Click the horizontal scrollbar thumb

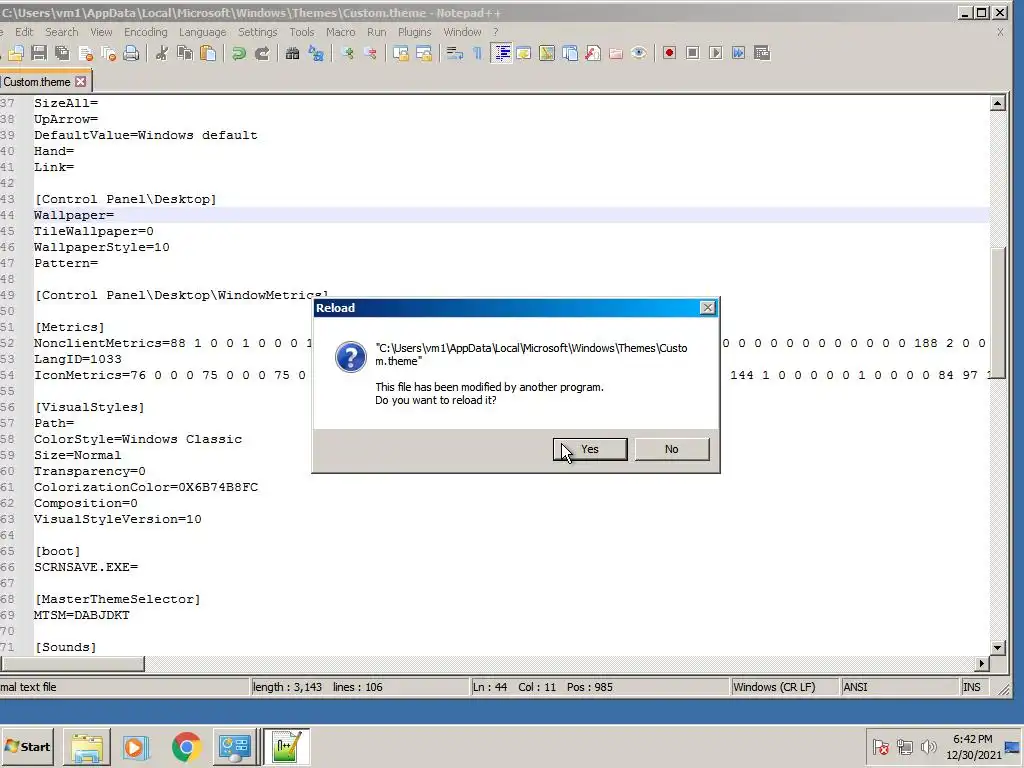pos(72,664)
